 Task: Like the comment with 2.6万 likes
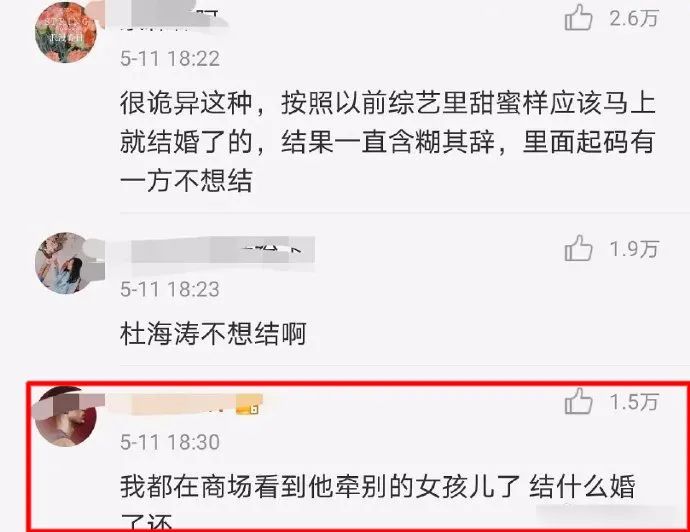click(x=578, y=18)
